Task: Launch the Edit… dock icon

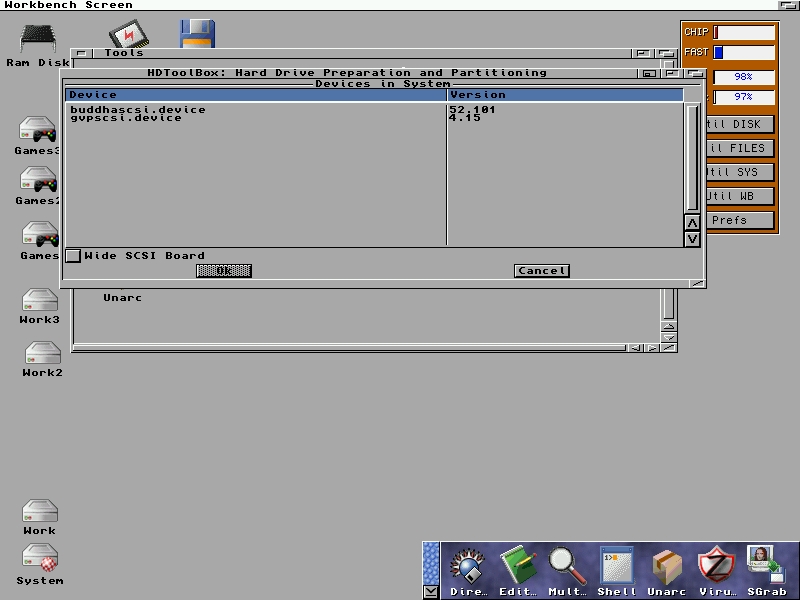Action: pos(518,571)
